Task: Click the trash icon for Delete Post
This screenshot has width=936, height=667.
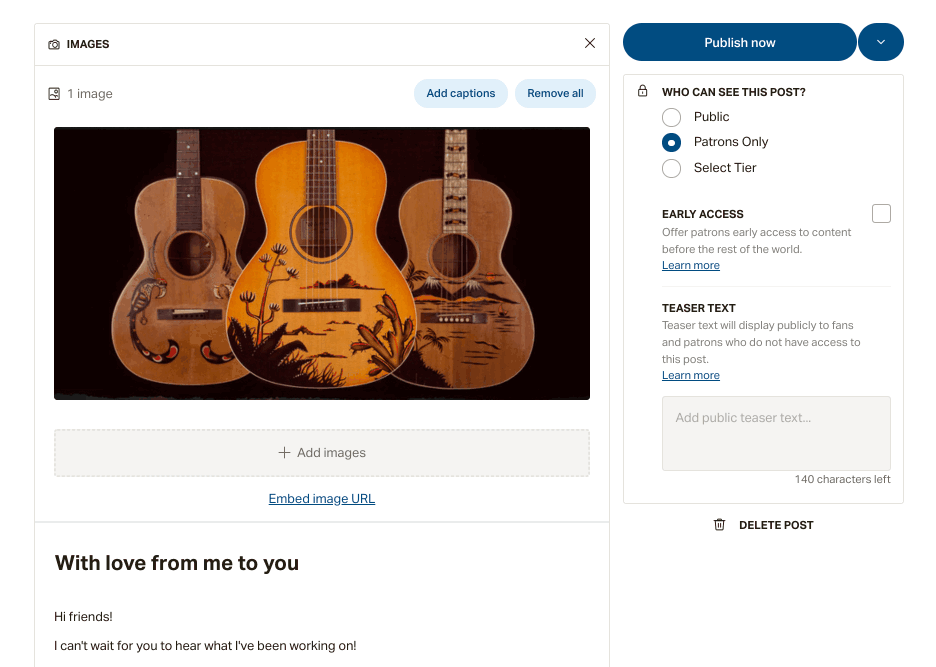Action: coord(719,524)
